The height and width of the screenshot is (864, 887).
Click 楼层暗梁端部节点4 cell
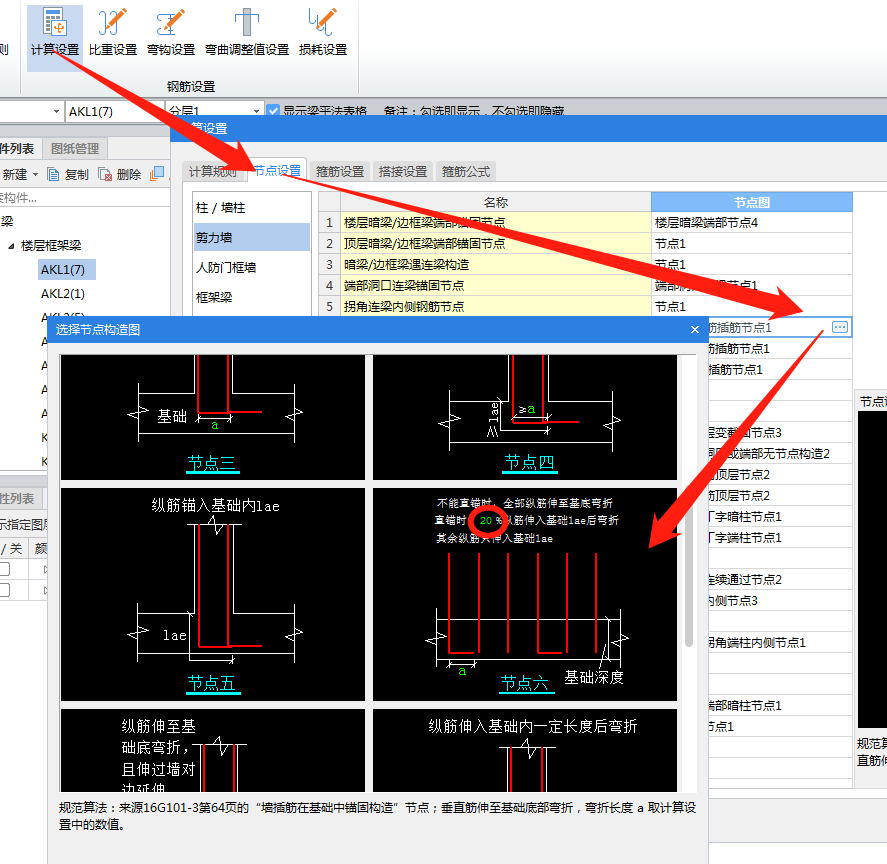click(x=752, y=222)
